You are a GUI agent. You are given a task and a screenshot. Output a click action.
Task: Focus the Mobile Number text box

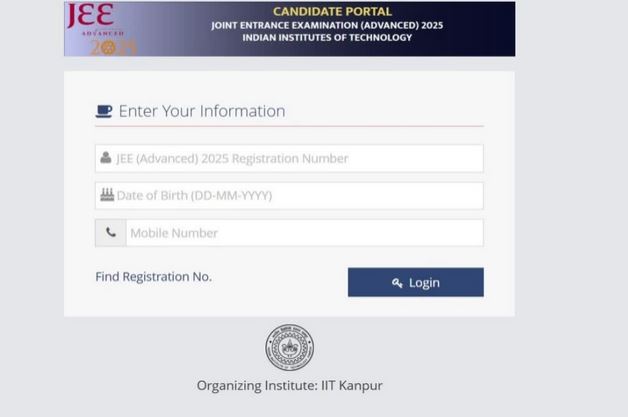(304, 233)
